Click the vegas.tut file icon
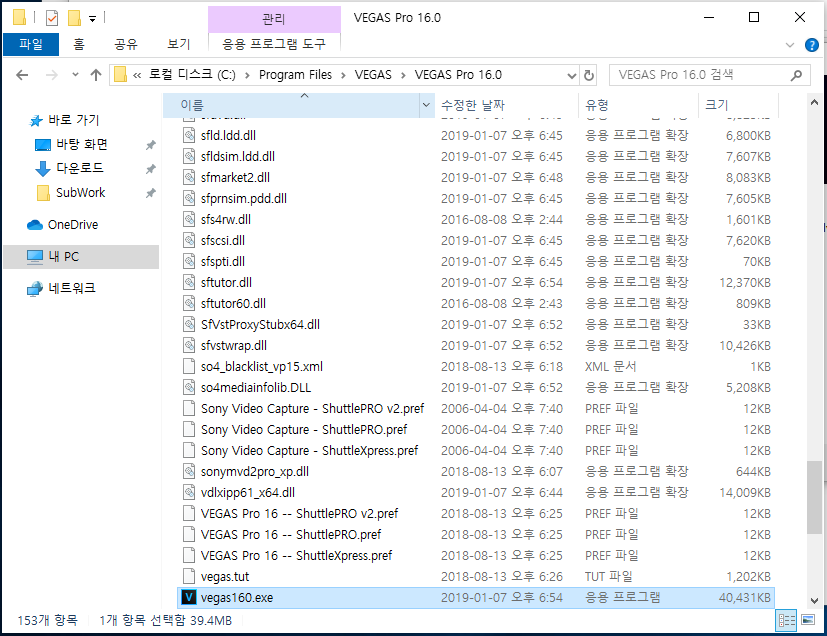The image size is (827, 636). 189,576
